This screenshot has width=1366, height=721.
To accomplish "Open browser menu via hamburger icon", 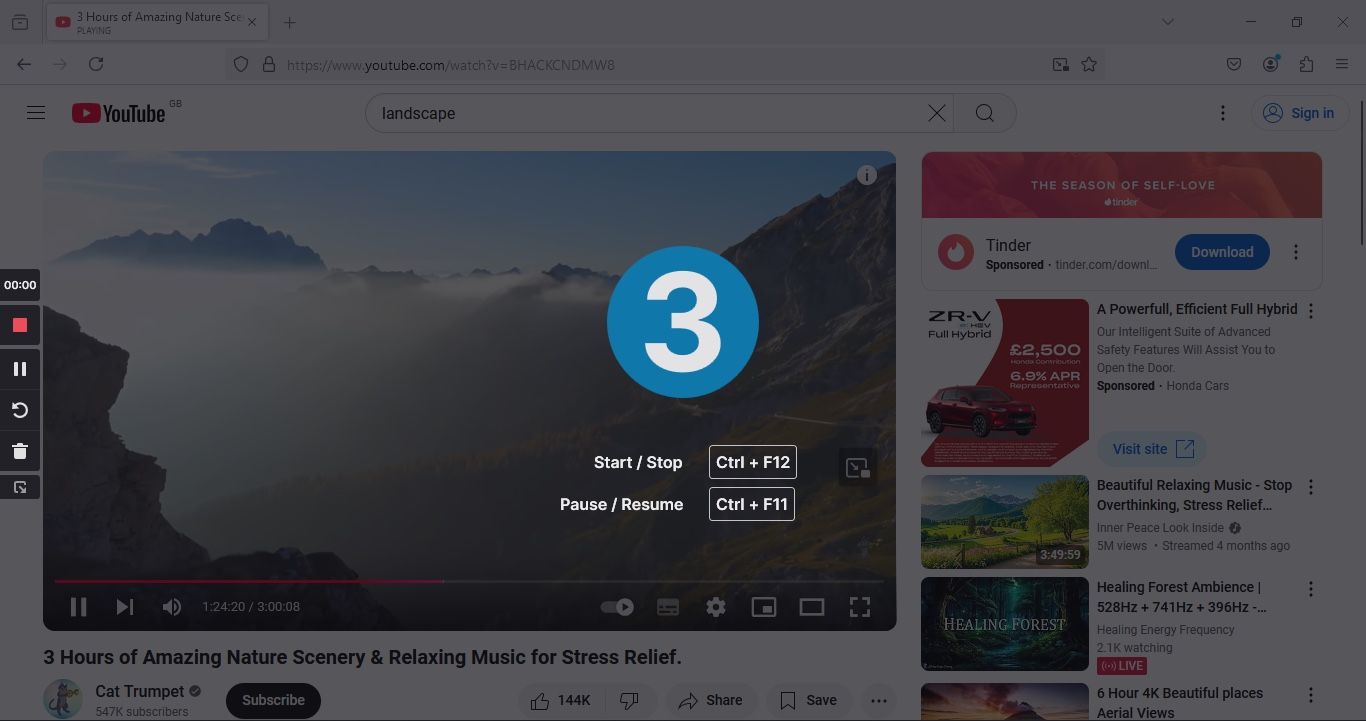I will click(1342, 63).
